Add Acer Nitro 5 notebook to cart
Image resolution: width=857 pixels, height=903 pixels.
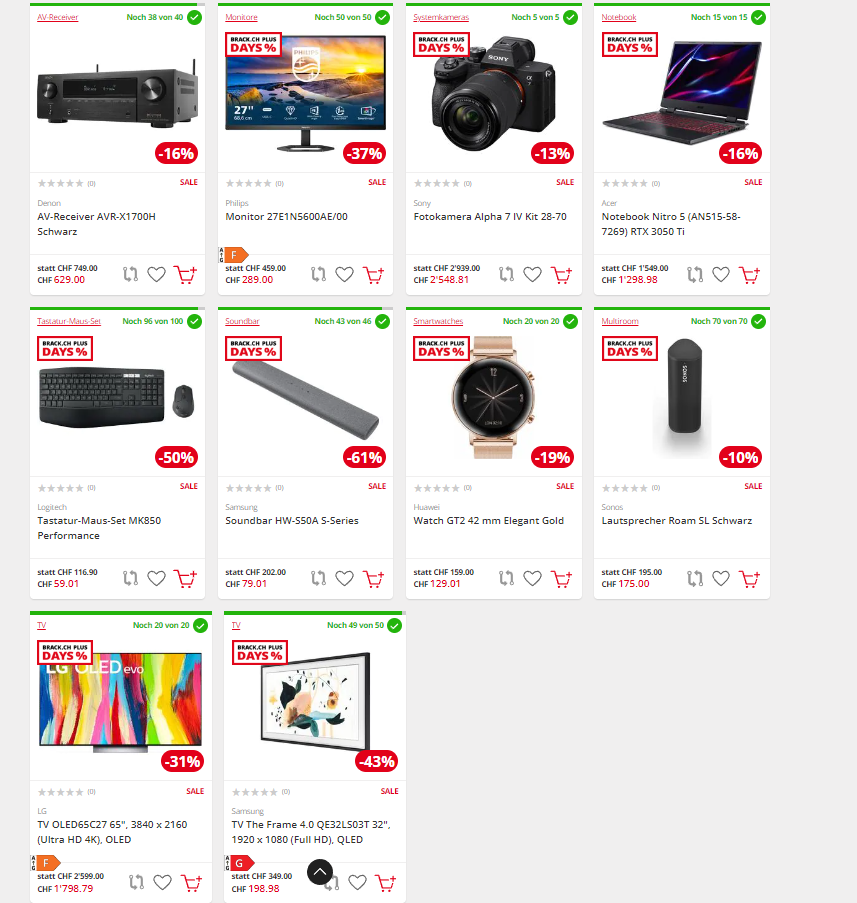click(x=749, y=275)
